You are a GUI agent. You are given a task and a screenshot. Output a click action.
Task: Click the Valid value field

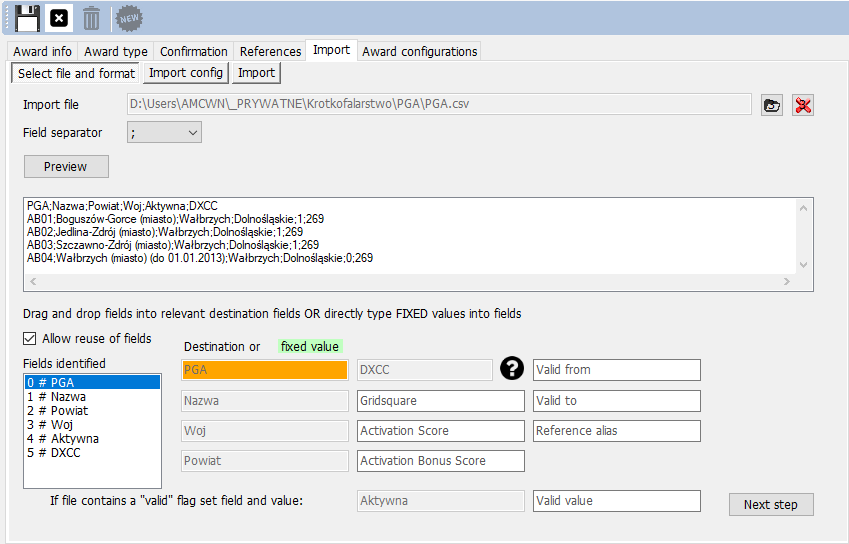[617, 501]
